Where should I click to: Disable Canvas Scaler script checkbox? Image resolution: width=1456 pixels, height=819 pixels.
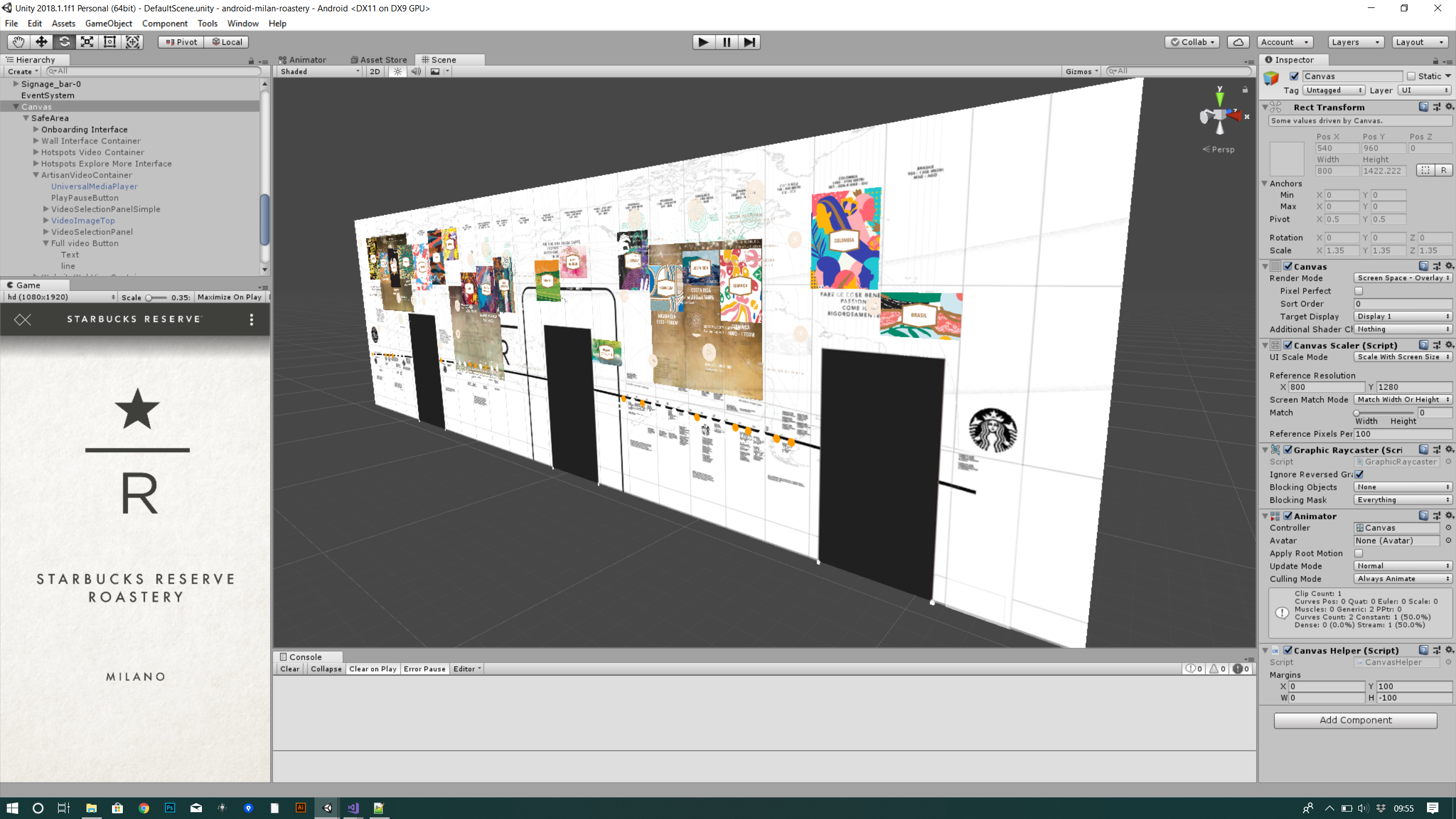point(1288,345)
